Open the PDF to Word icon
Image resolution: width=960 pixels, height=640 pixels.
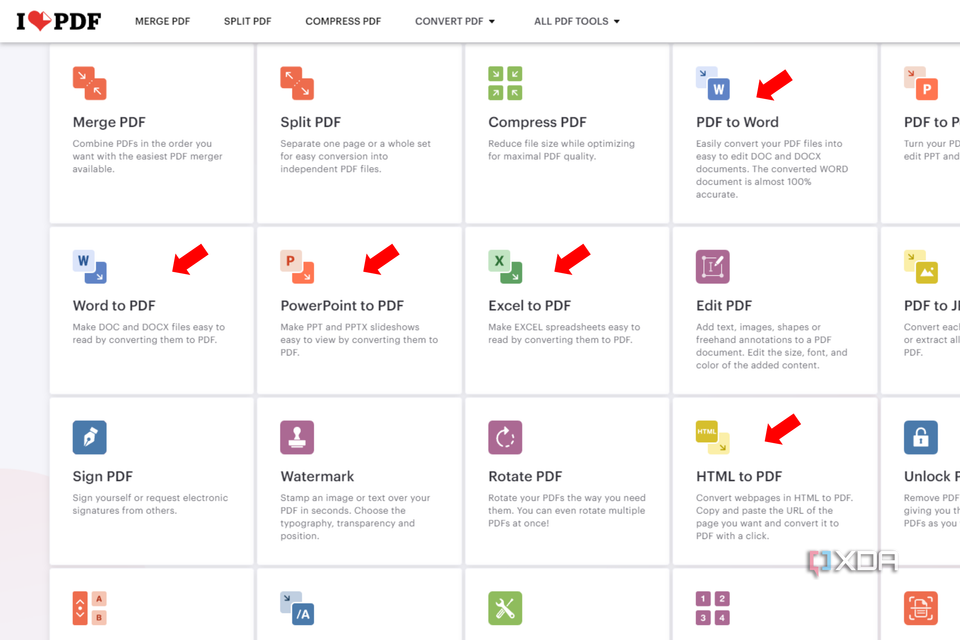click(x=713, y=83)
